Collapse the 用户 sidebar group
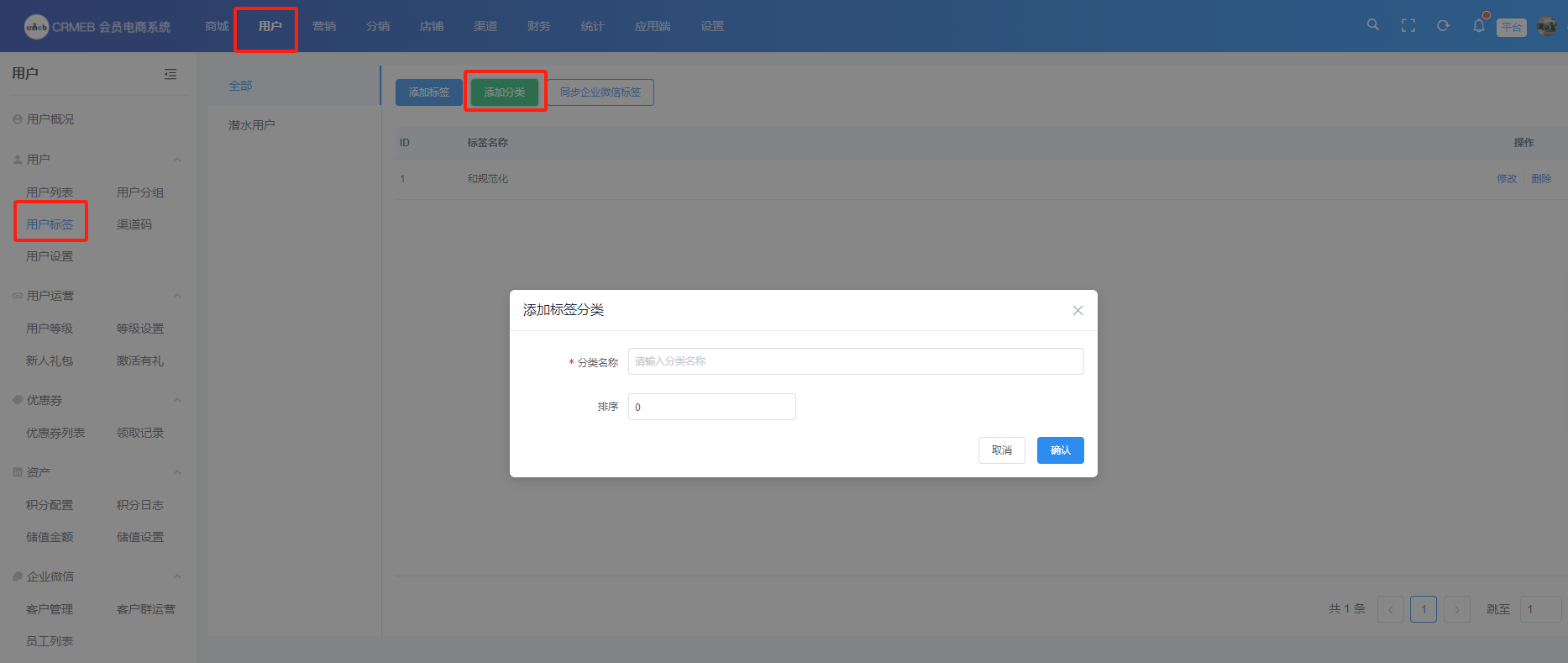Screen dimensions: 1568x663 coord(177,160)
